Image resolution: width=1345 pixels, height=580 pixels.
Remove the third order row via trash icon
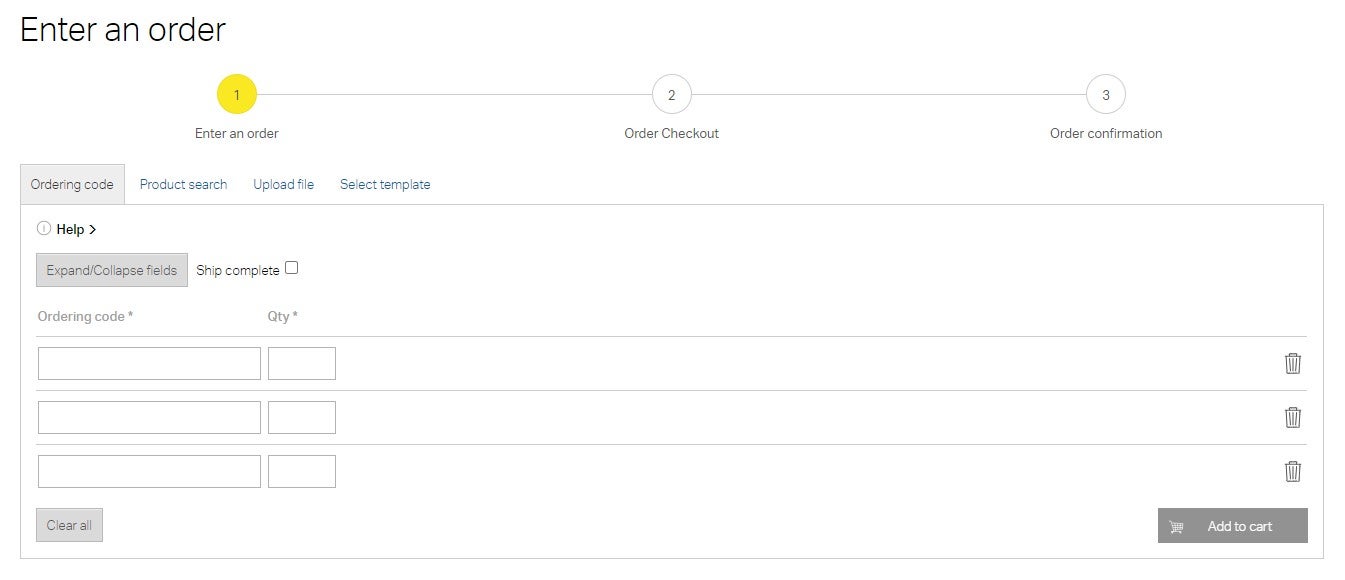[x=1292, y=471]
